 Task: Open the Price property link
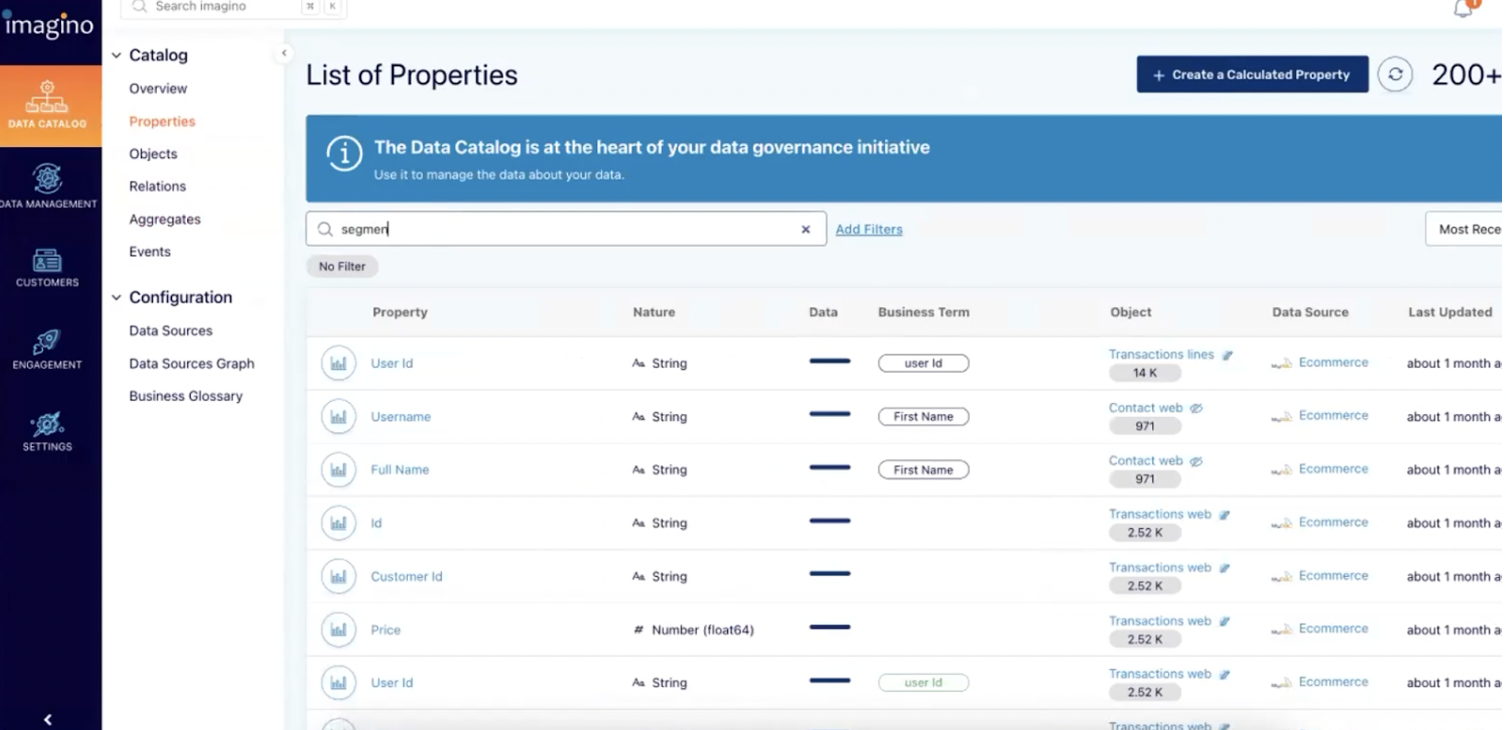[x=386, y=630]
